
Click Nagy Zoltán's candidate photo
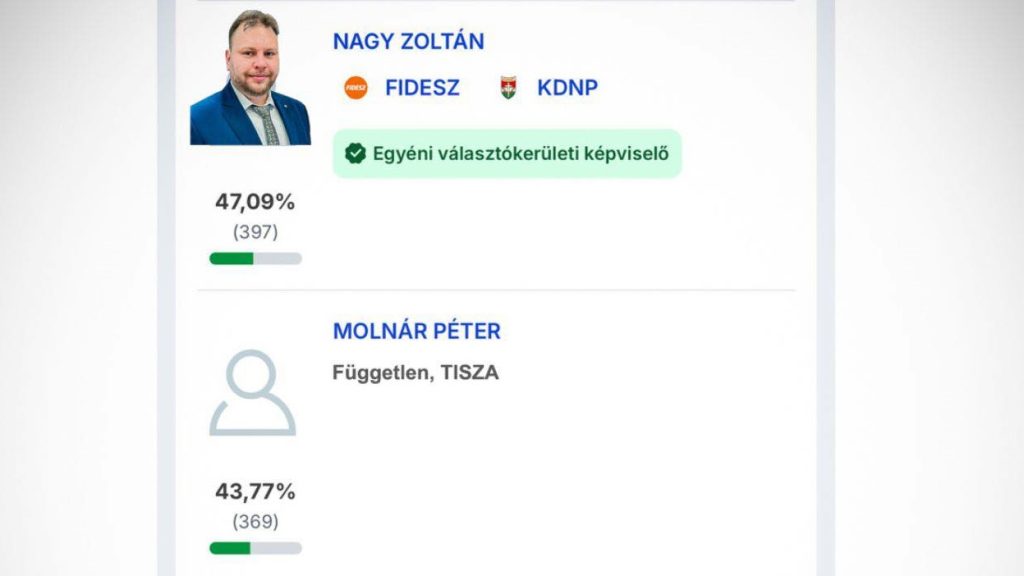250,78
